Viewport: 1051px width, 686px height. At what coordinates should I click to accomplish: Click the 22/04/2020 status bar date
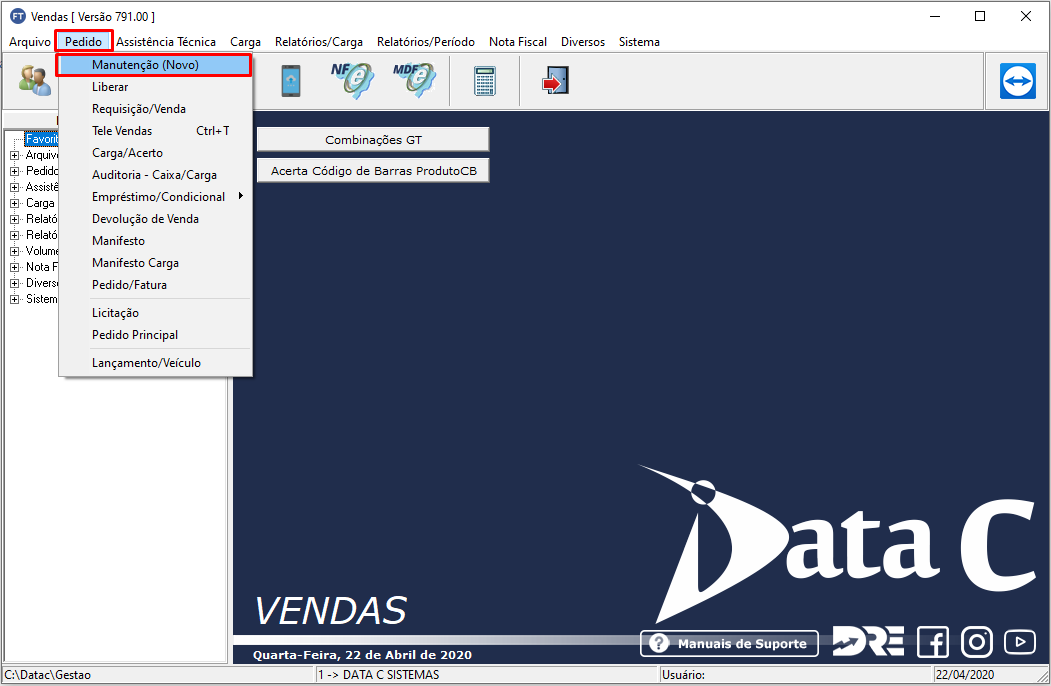pyautogui.click(x=965, y=675)
